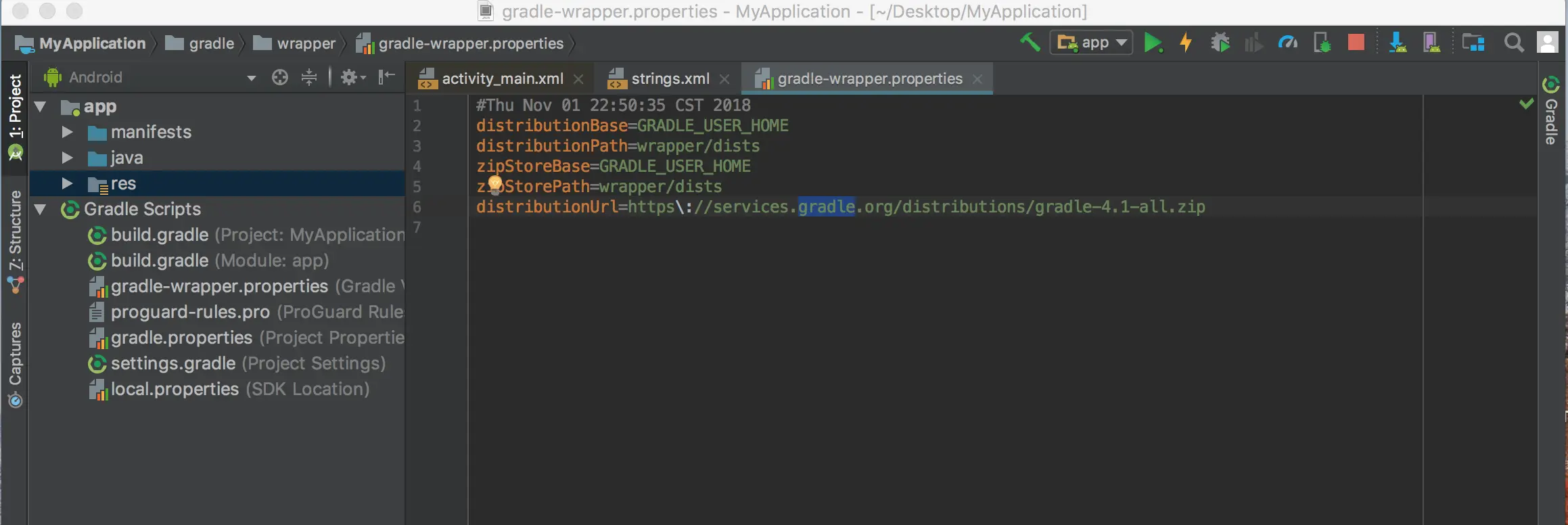Screen dimensions: 1568x525
Task: Click the distributionPath=wrapper/dists line
Action: pyautogui.click(x=618, y=145)
